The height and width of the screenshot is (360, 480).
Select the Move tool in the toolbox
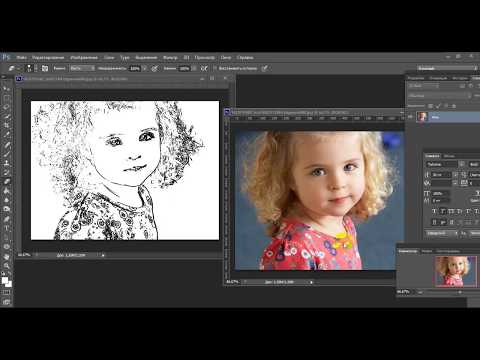tap(6, 88)
